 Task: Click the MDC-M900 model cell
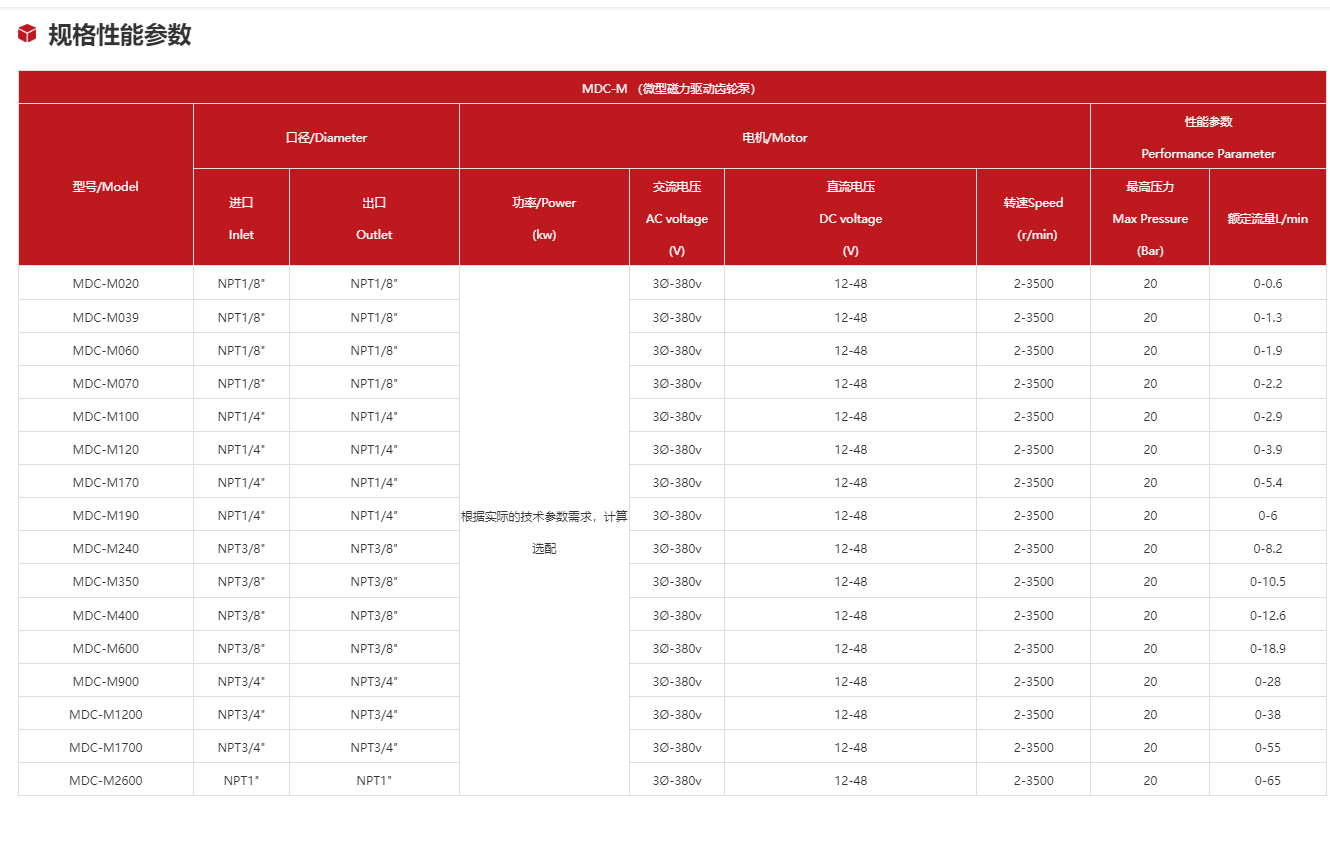pos(106,681)
